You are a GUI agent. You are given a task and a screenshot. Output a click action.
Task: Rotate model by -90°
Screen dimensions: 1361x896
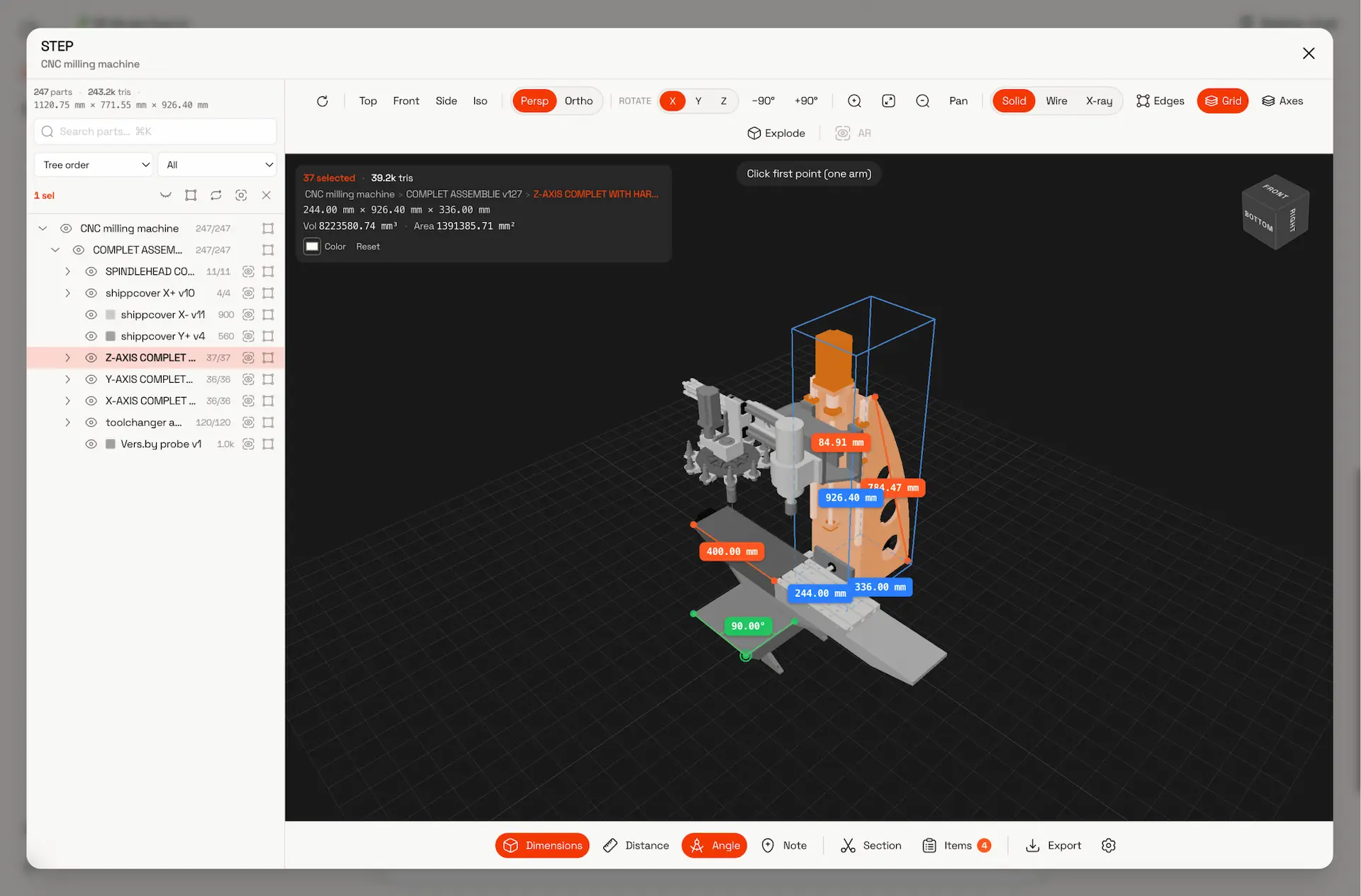click(x=763, y=101)
